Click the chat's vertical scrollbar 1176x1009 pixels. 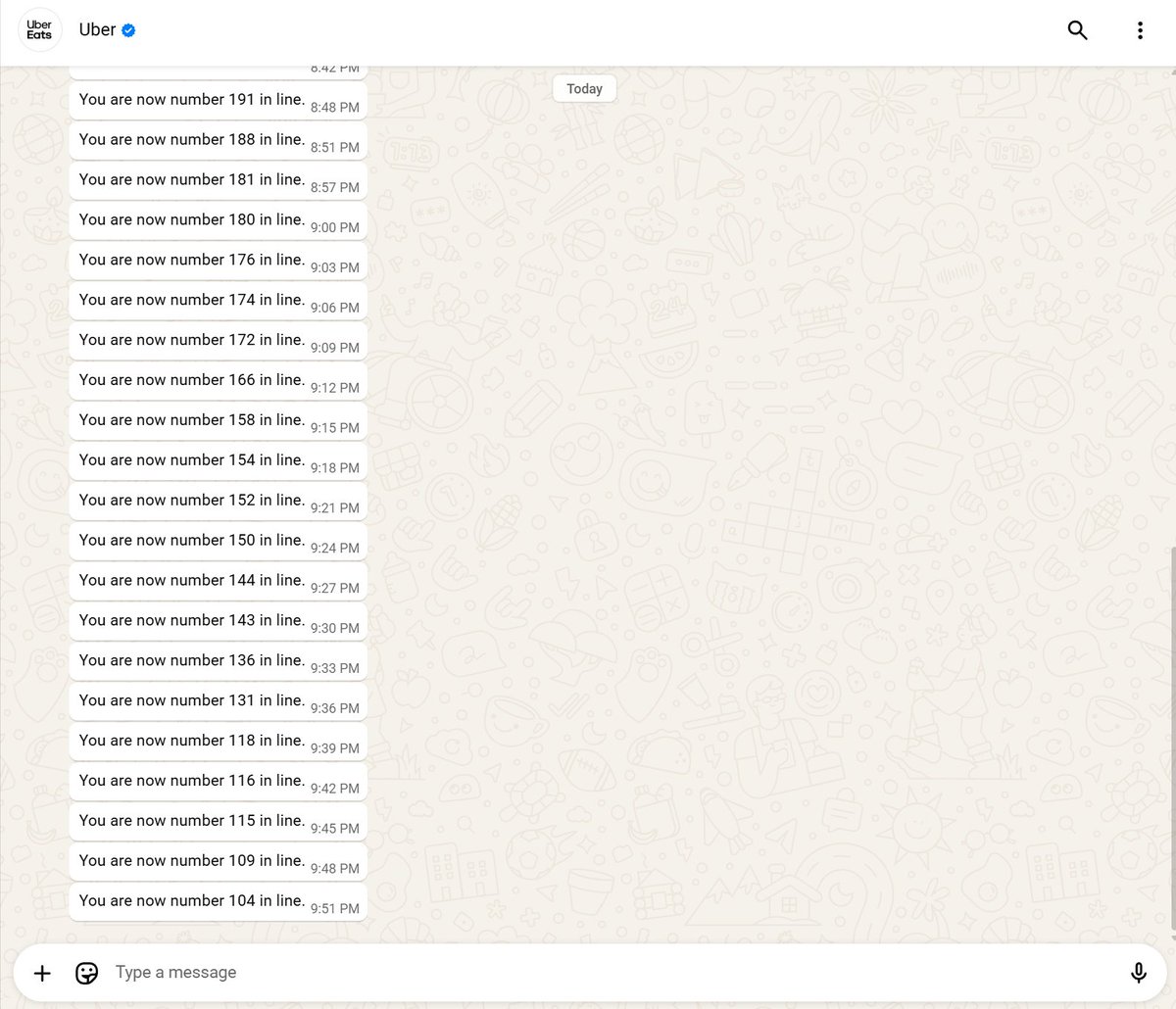1172,740
